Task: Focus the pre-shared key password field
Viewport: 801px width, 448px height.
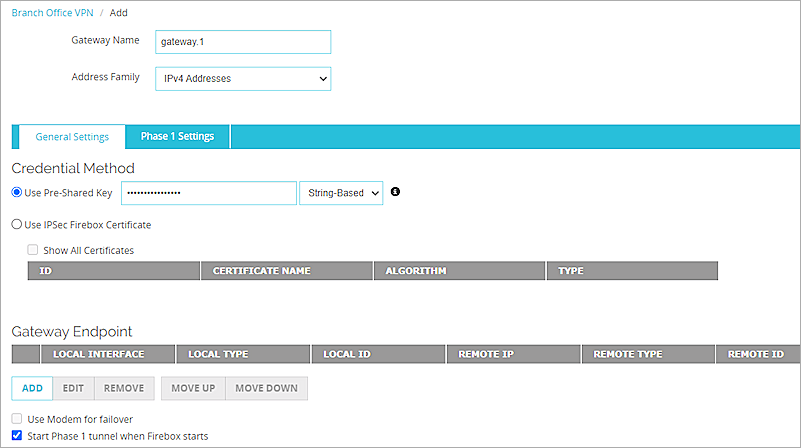Action: [x=208, y=193]
